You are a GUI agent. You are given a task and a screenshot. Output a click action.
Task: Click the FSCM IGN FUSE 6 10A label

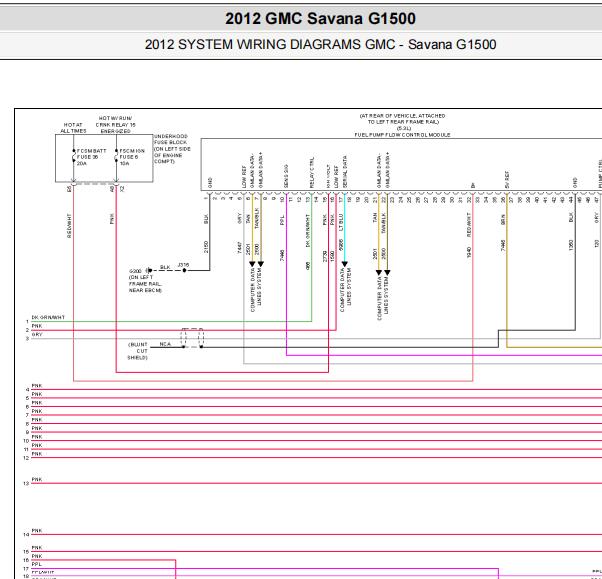(132, 157)
